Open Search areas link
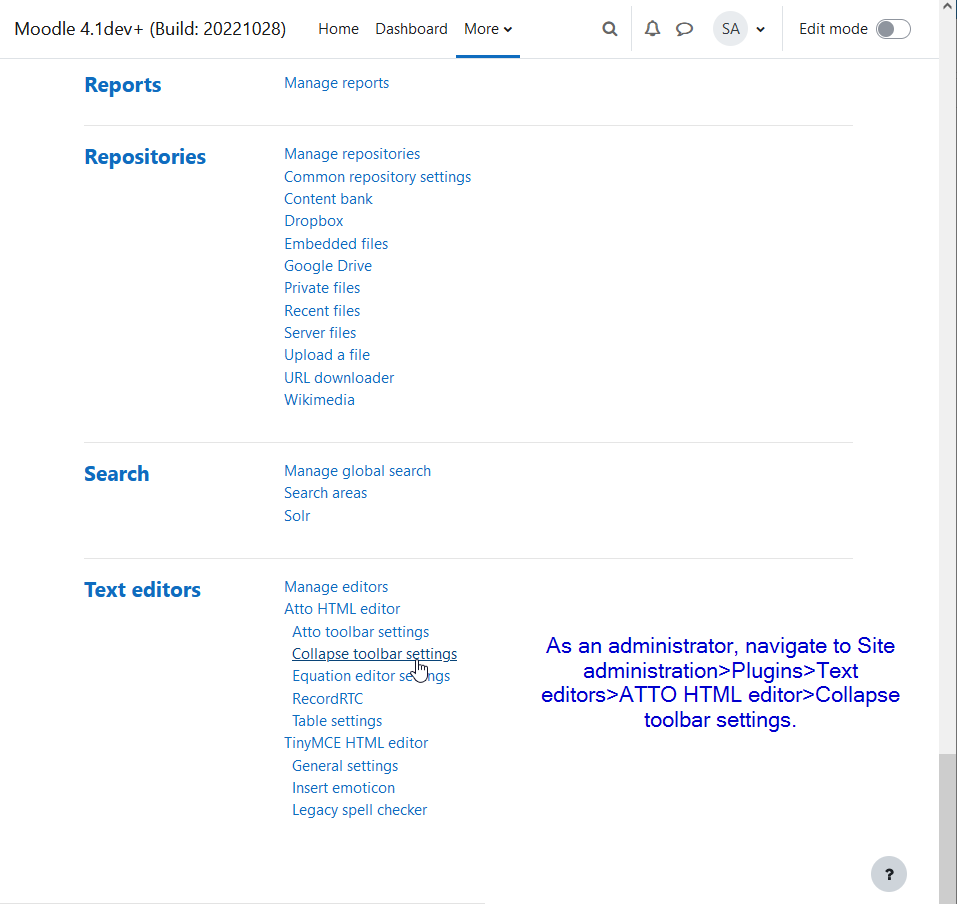Screen dimensions: 957x904 [325, 493]
